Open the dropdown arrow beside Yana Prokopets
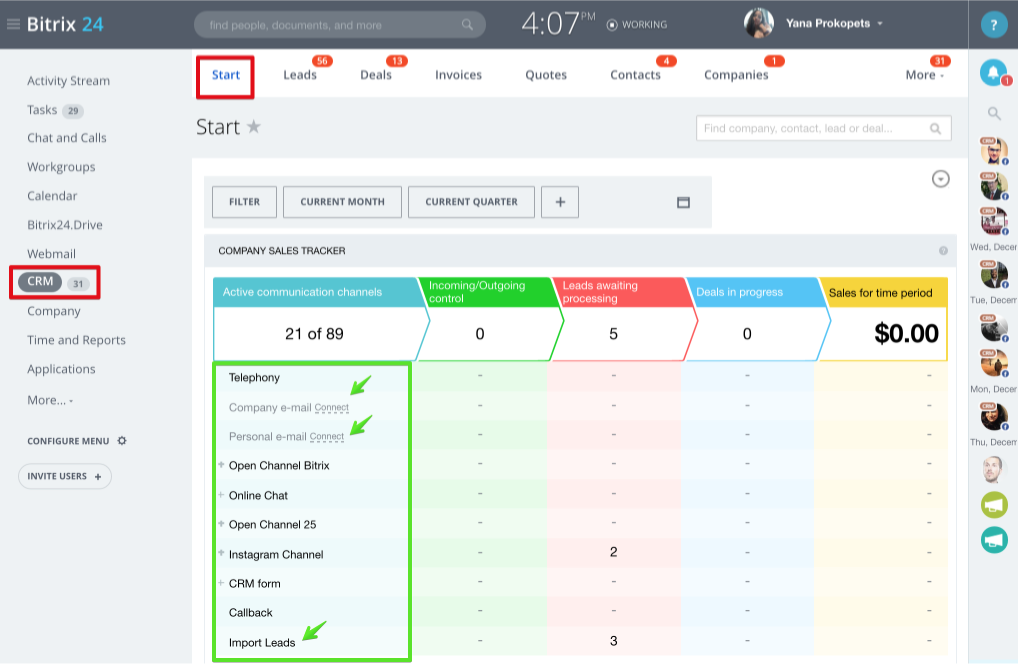This screenshot has height=664, width=1018. [880, 24]
